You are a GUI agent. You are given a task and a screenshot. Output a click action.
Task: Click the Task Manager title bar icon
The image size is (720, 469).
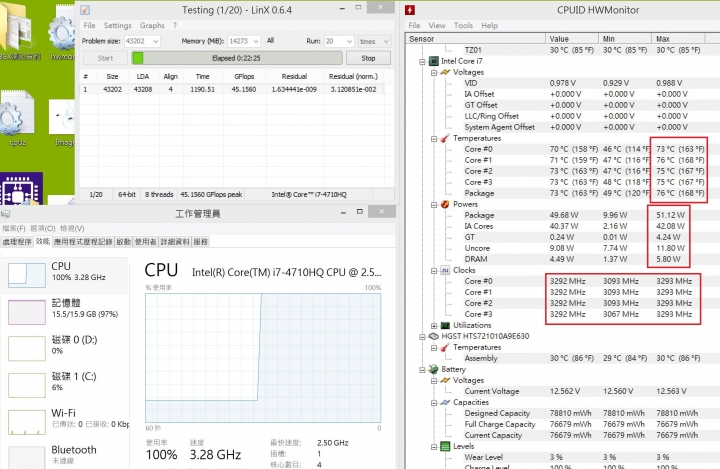click(5, 214)
